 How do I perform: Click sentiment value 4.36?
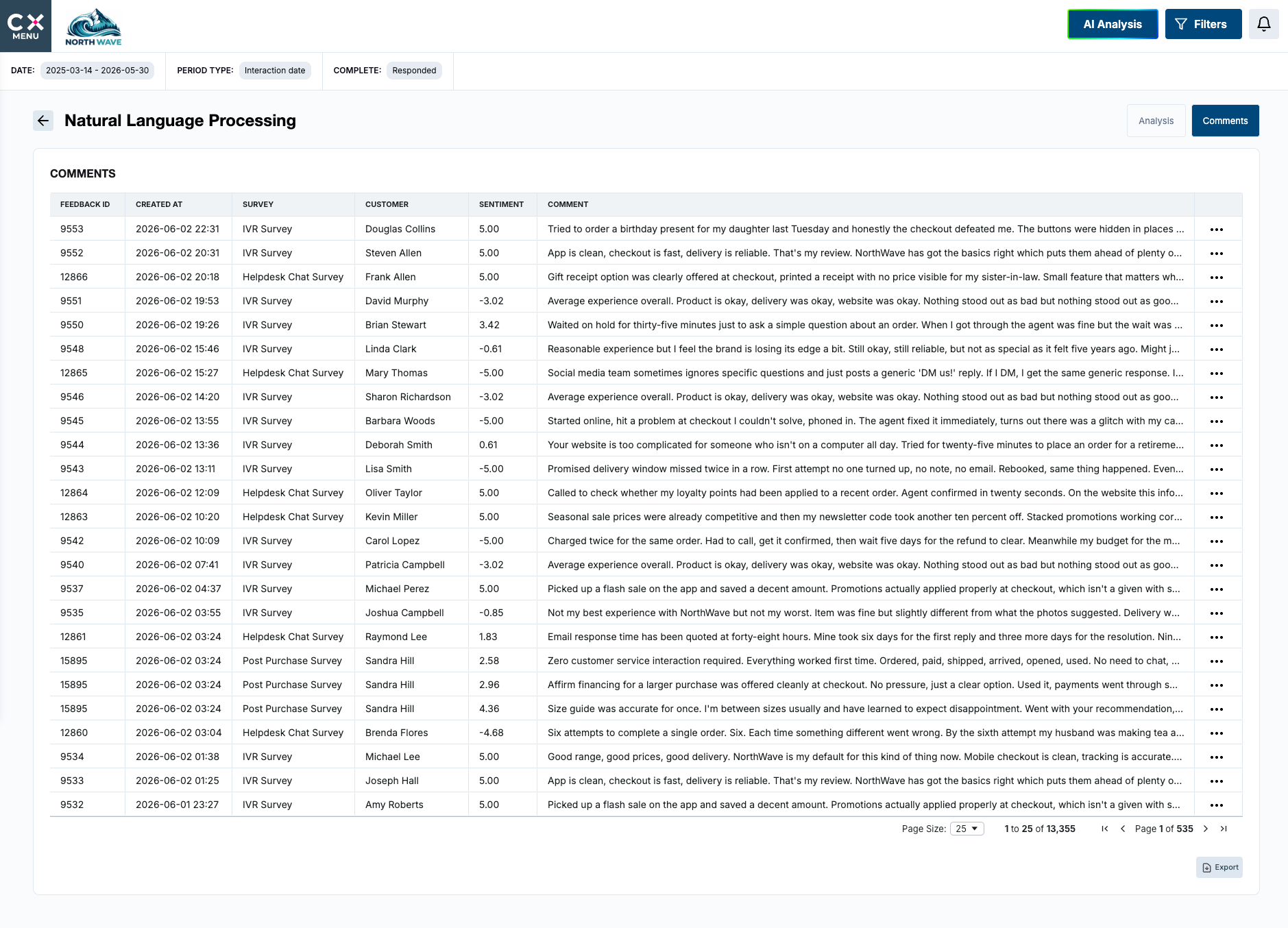click(x=489, y=709)
